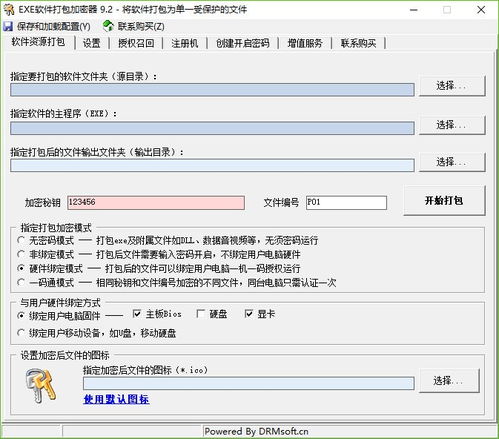
Task: Click 选择 button for icon file
Action: 449,380
